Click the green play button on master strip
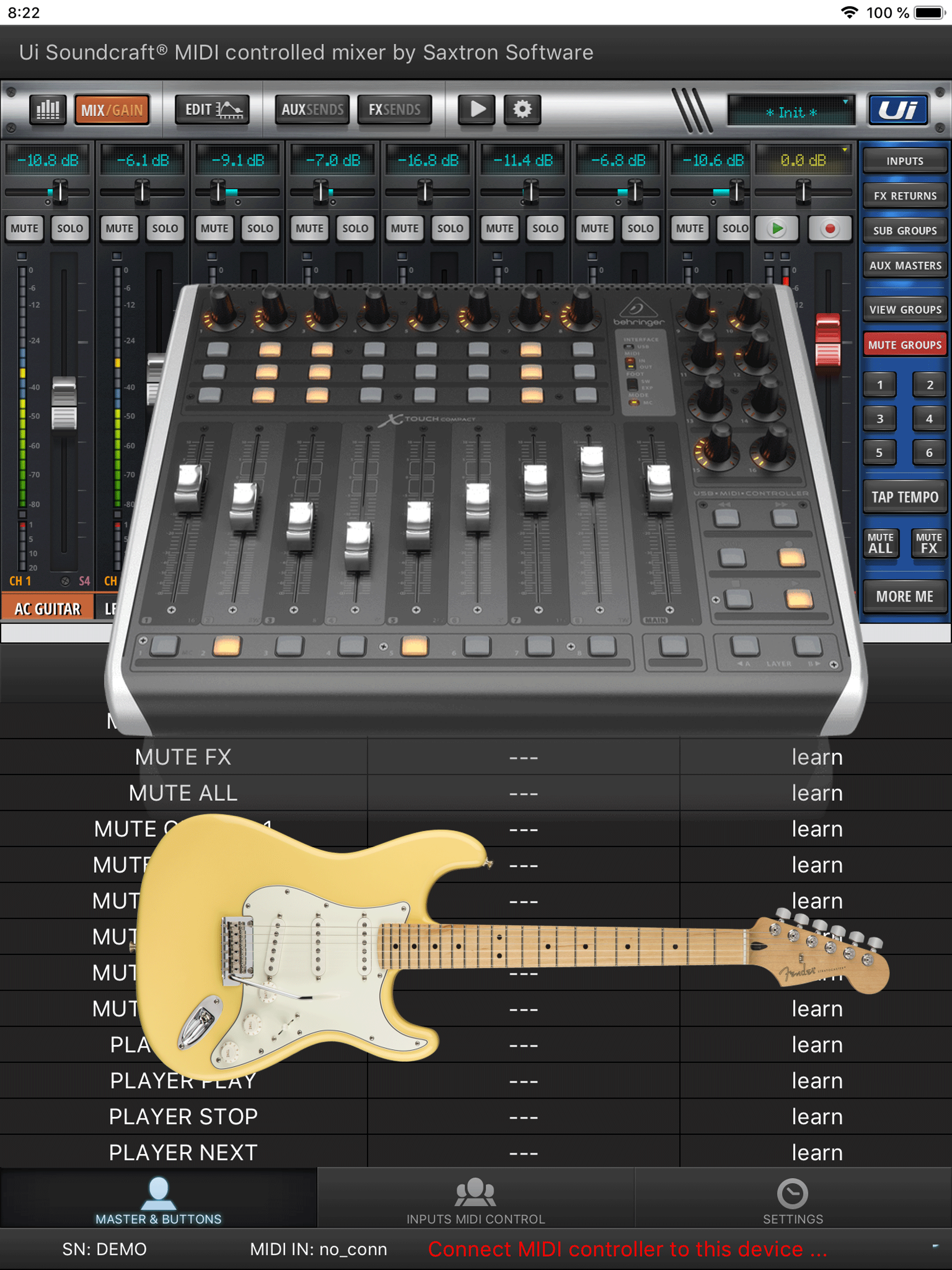952x1270 pixels. coord(777,229)
